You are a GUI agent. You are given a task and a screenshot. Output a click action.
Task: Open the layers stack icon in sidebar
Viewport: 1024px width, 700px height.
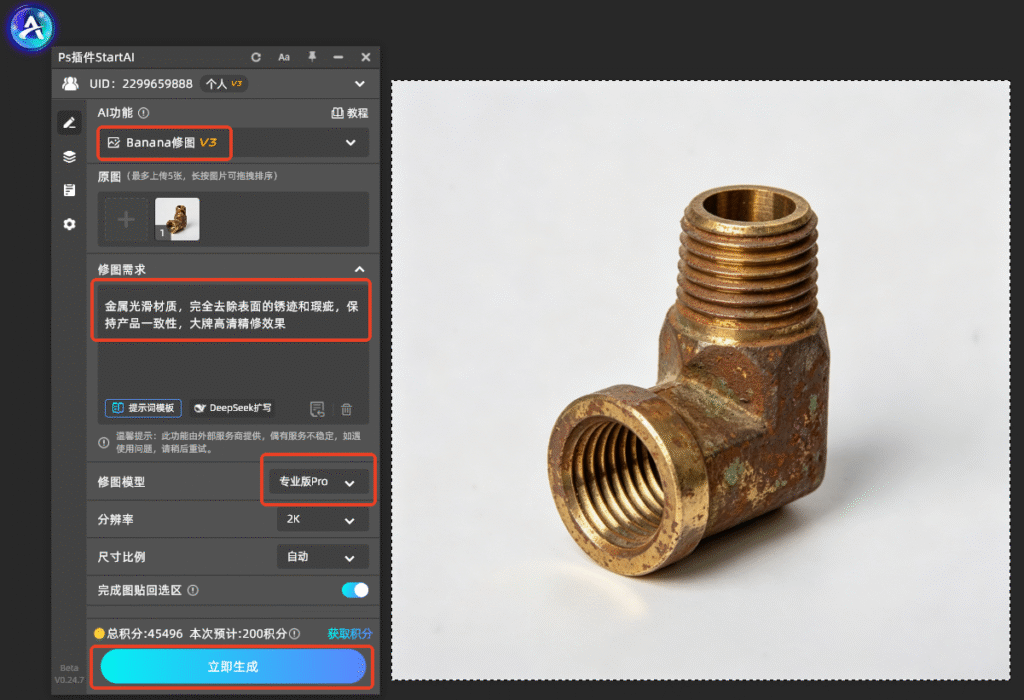tap(69, 157)
